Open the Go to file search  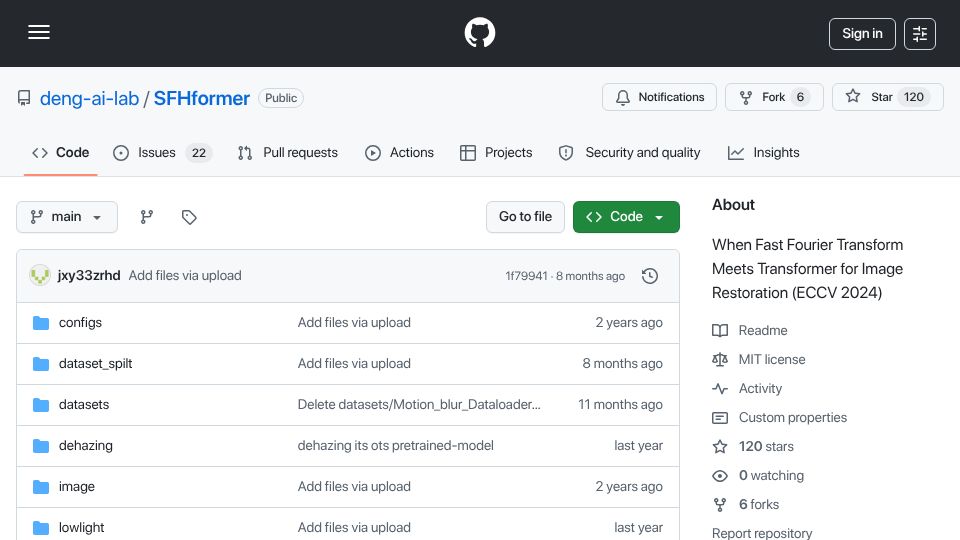pos(525,217)
